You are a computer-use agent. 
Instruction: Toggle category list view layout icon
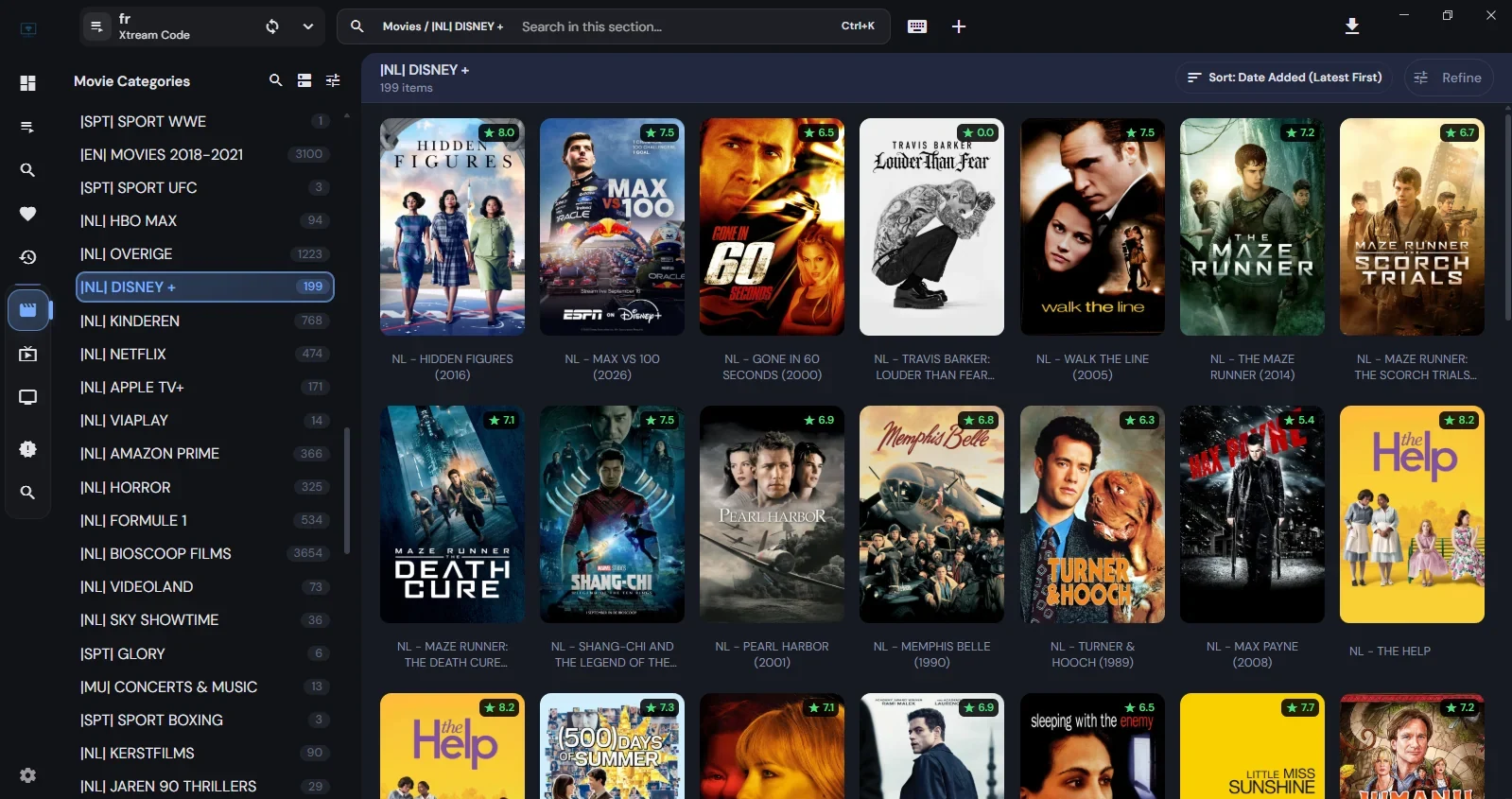pos(304,80)
